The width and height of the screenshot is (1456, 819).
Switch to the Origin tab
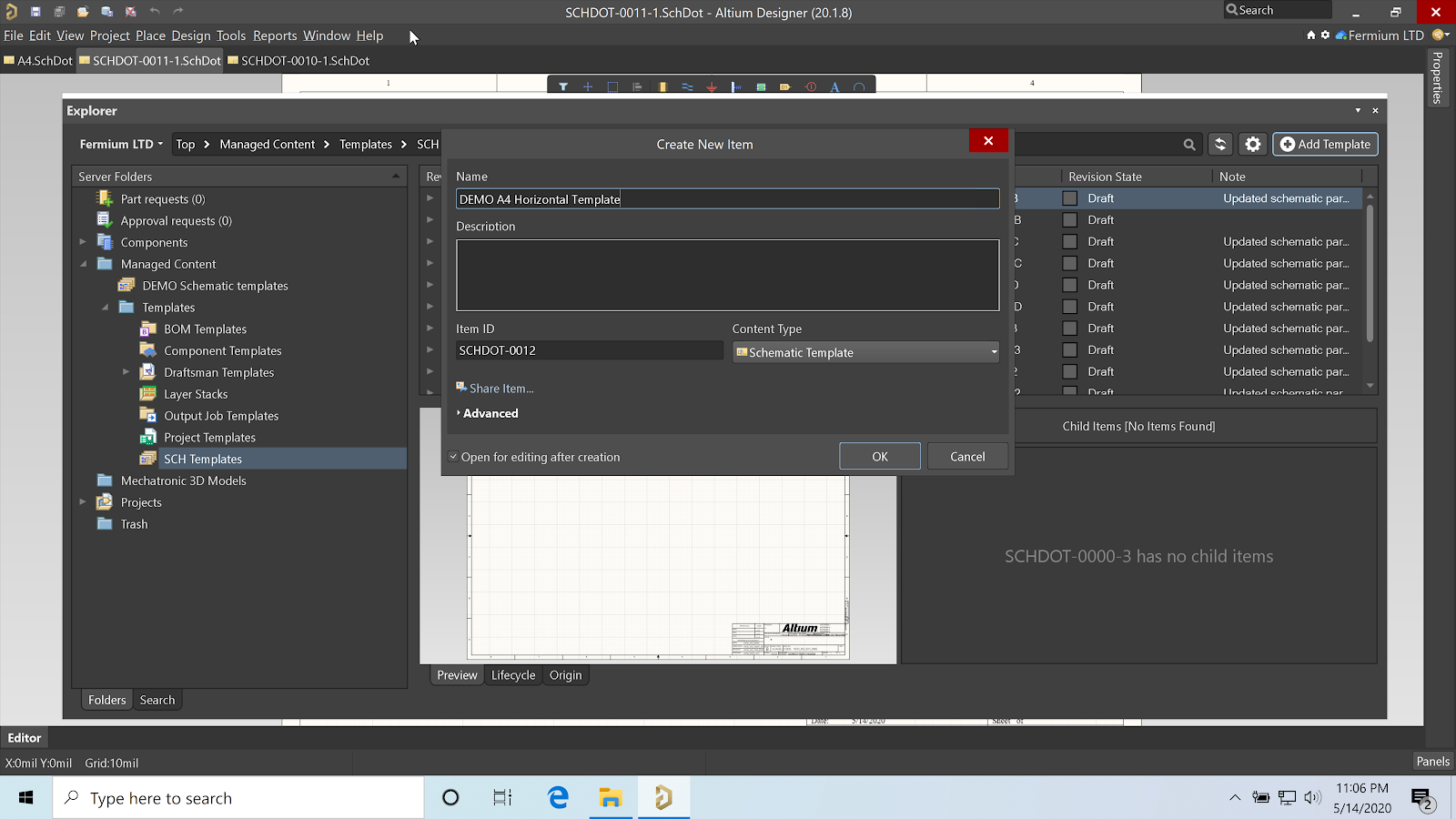point(565,675)
